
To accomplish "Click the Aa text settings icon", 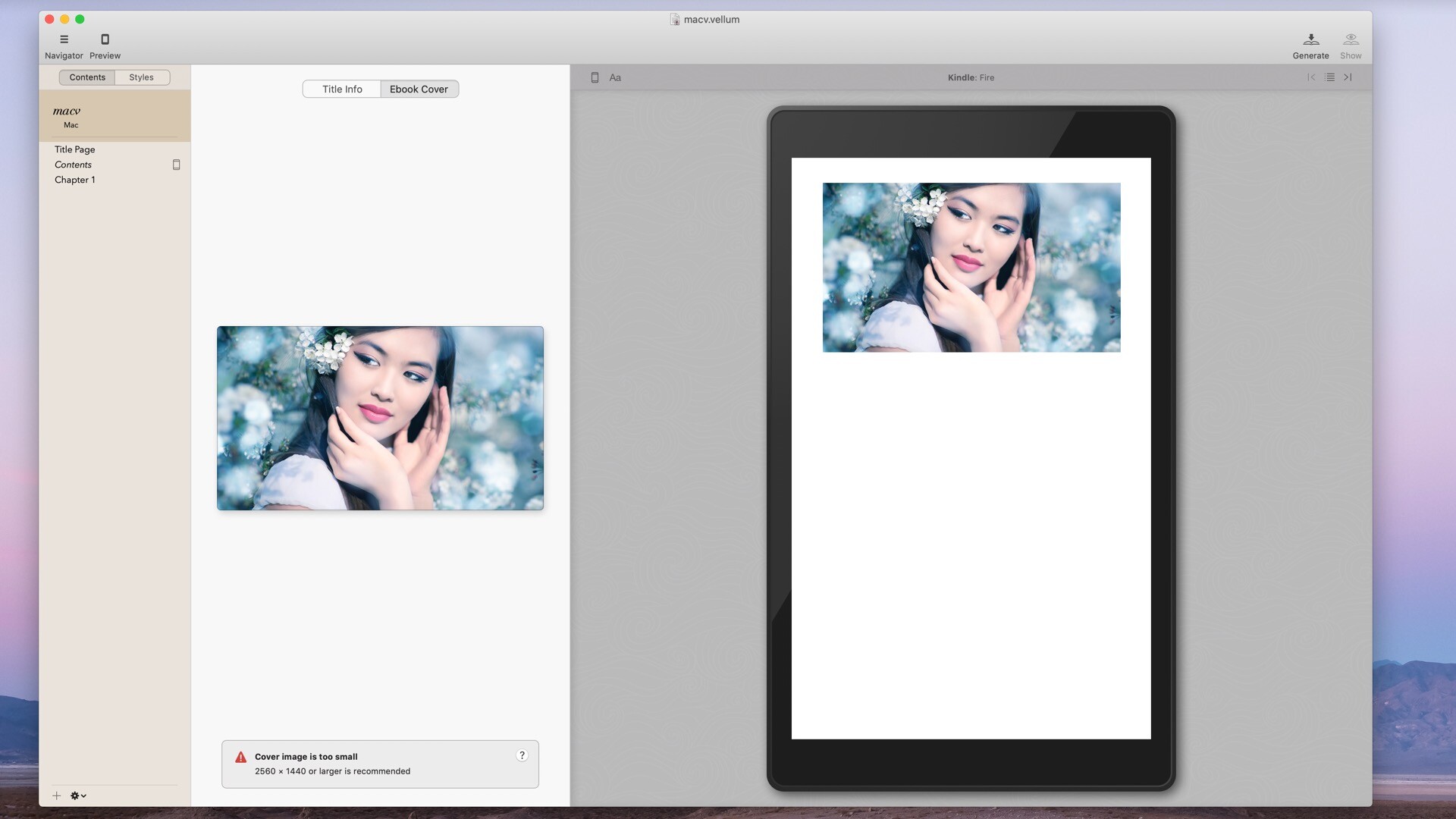I will click(614, 77).
